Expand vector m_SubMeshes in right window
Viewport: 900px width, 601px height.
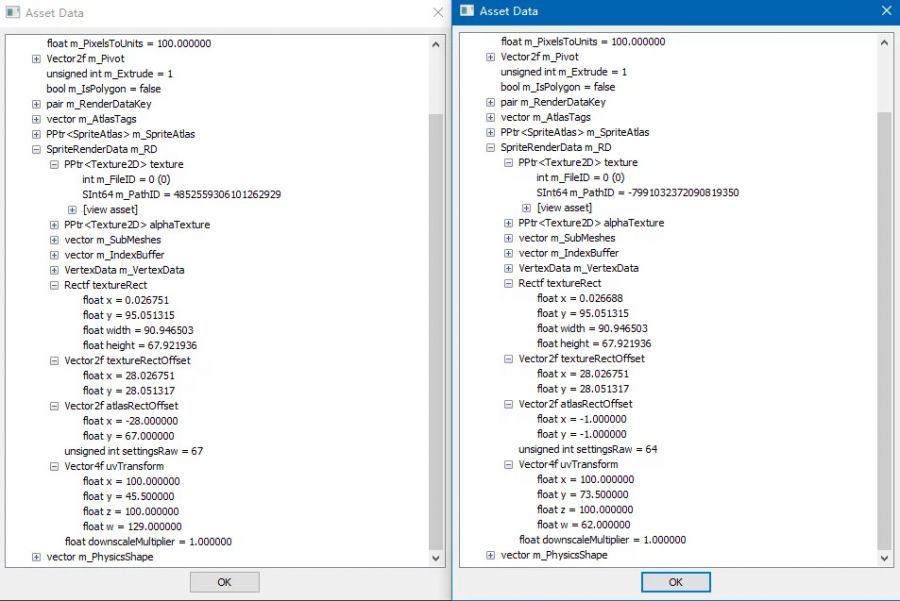tap(507, 238)
